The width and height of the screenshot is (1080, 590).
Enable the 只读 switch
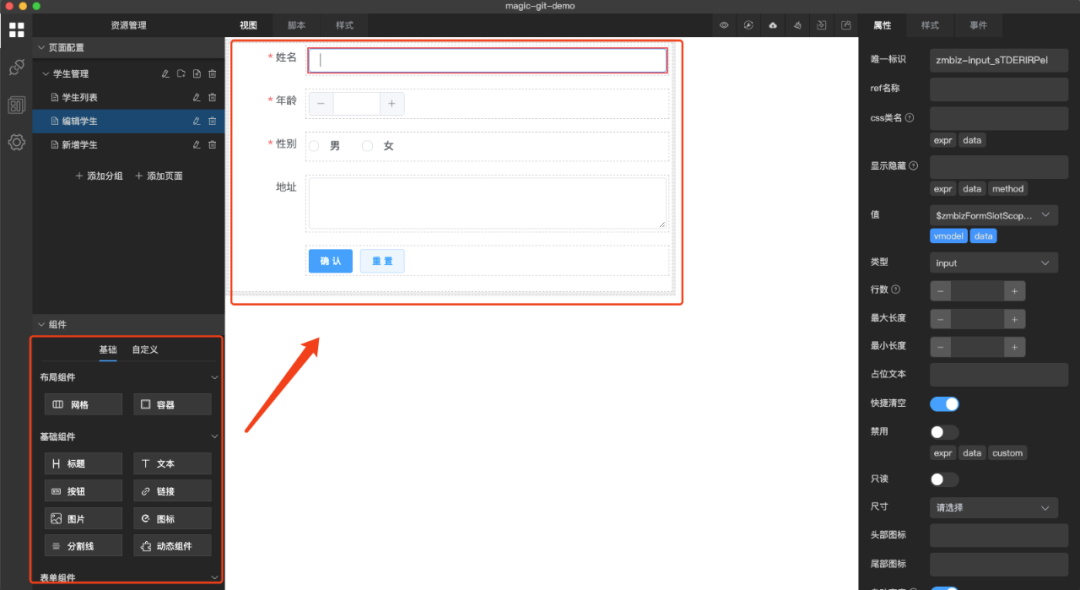click(x=944, y=479)
